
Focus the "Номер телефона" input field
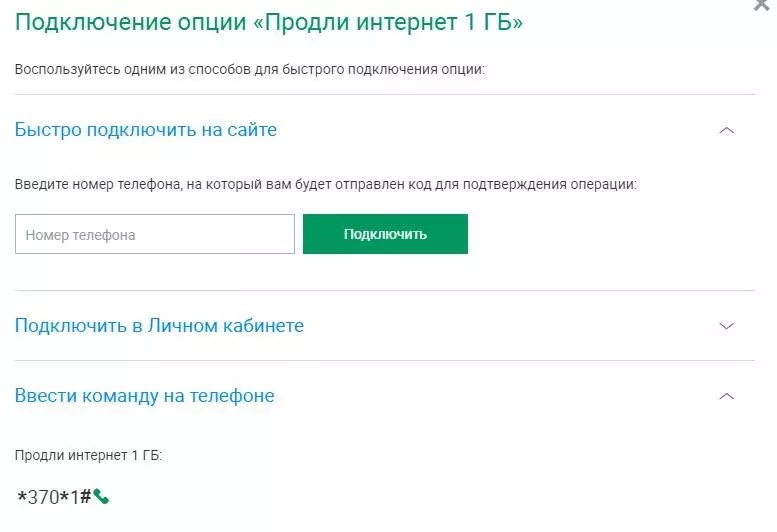[155, 234]
